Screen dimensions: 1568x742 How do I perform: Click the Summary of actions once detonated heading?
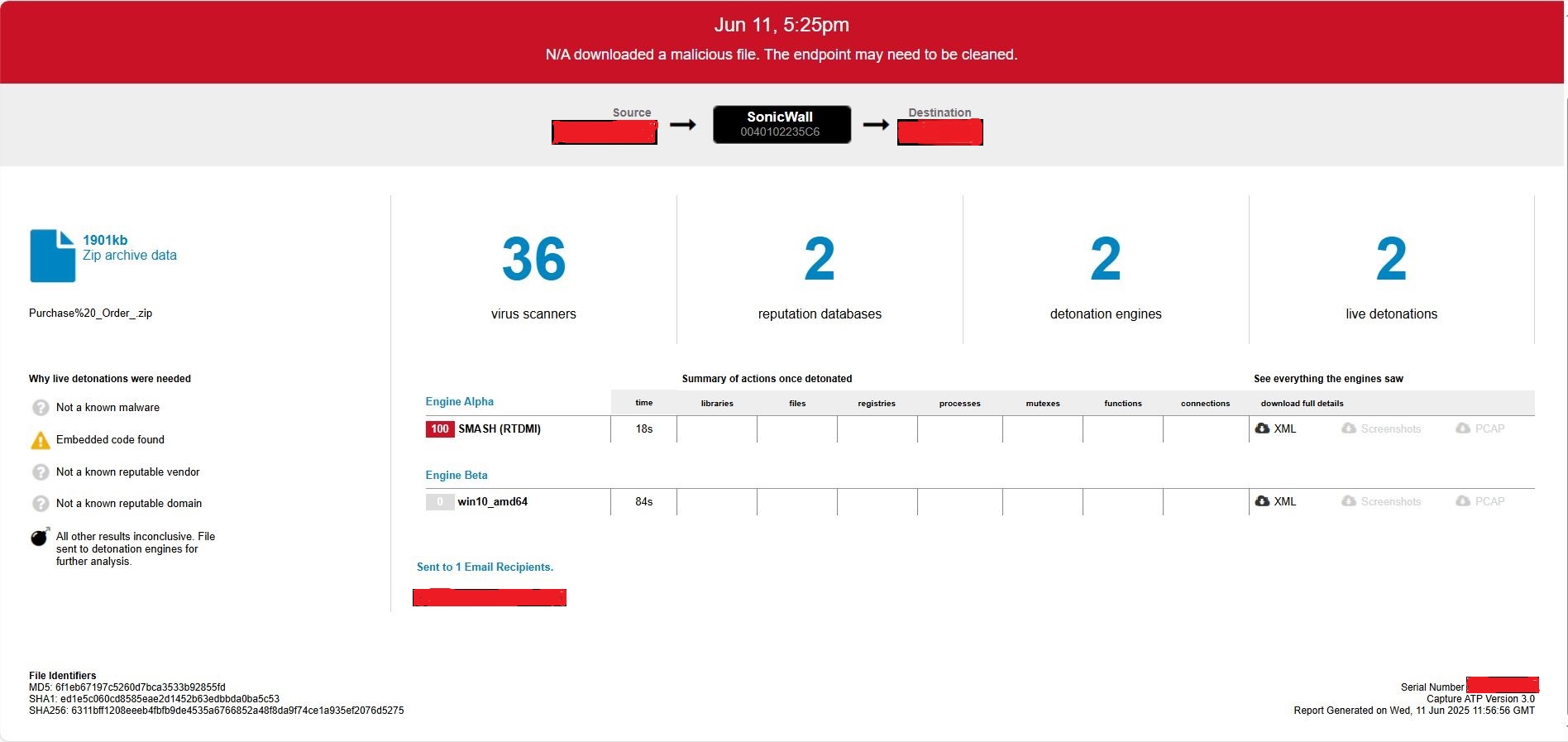coord(767,379)
